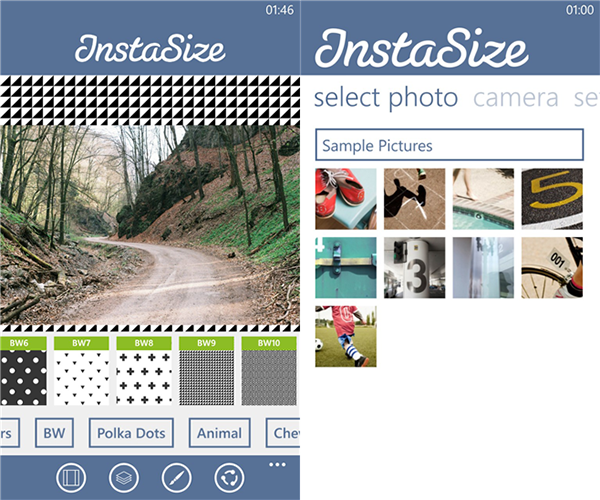The height and width of the screenshot is (500, 600).
Task: Open the layers icon in bottom bar
Action: 124,477
